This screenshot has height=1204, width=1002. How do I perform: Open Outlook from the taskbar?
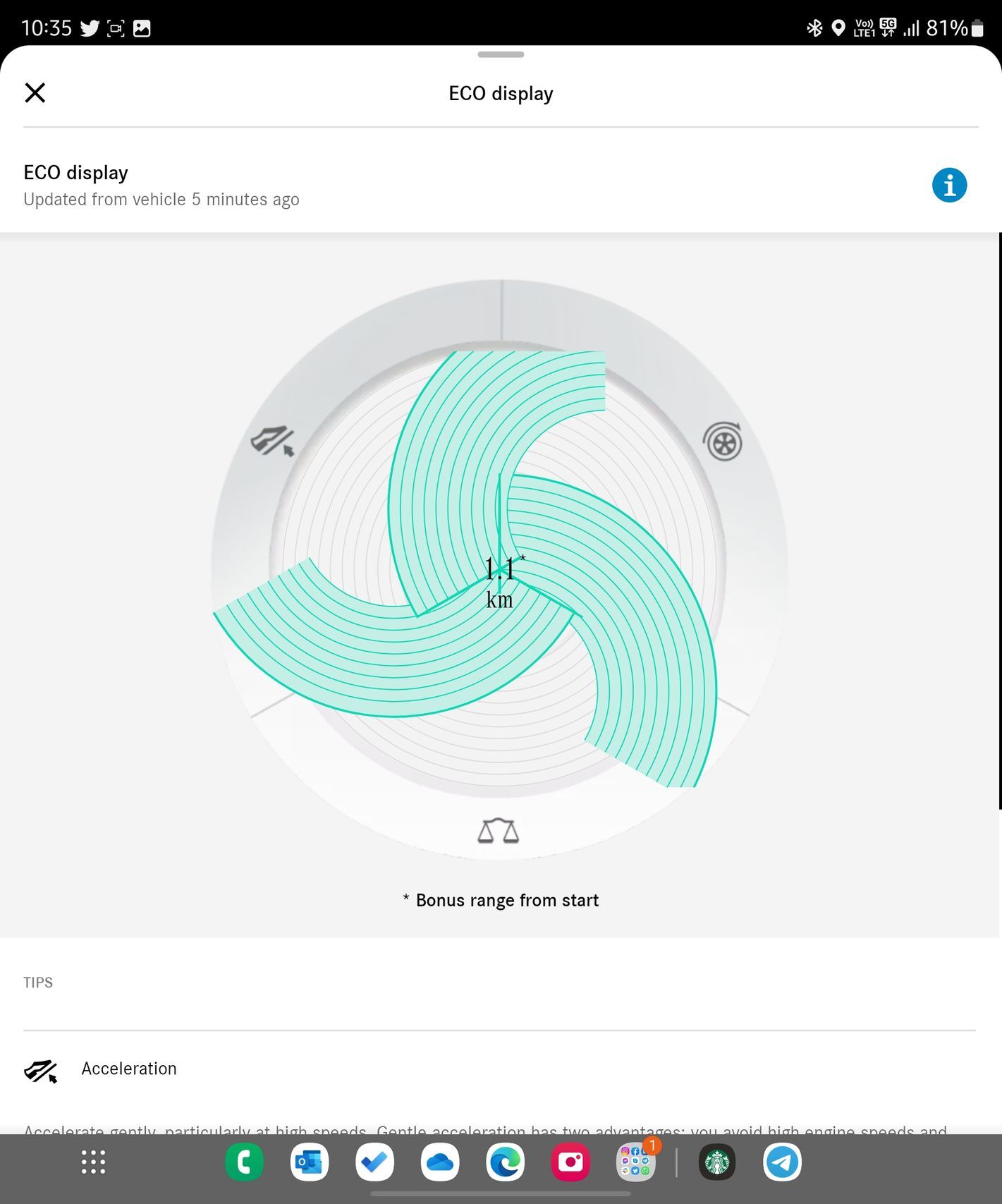pos(309,1162)
